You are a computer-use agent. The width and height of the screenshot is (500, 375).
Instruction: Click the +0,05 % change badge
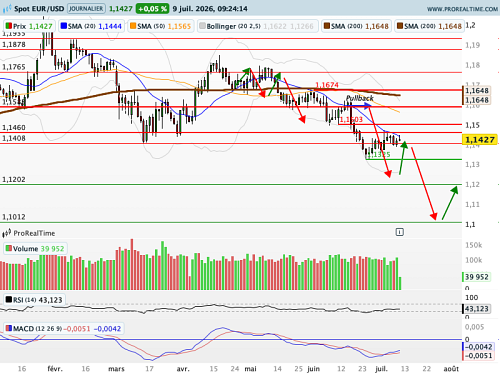[152, 9]
